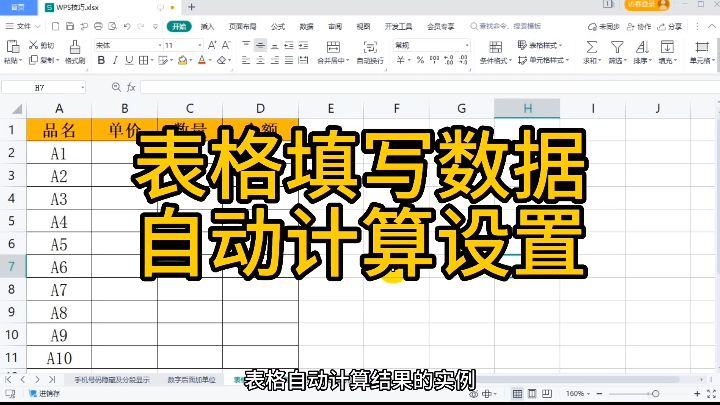Click the zoom in plus button
The image size is (720, 405).
pyautogui.click(x=697, y=394)
